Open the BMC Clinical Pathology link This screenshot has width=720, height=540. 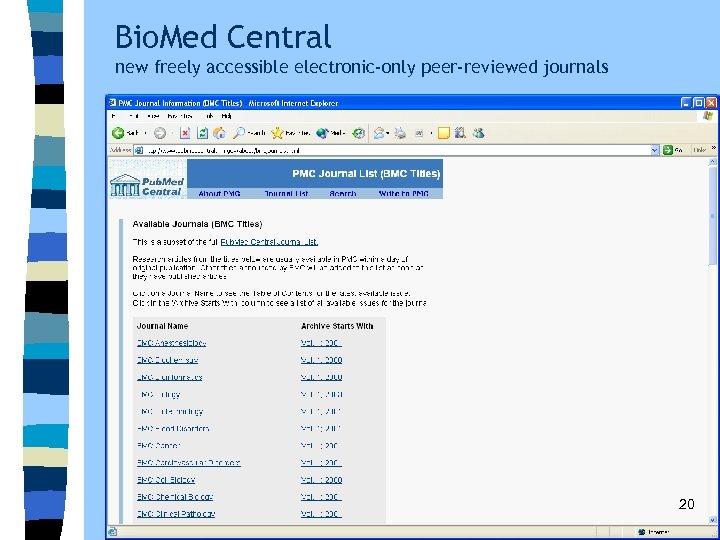coord(176,514)
